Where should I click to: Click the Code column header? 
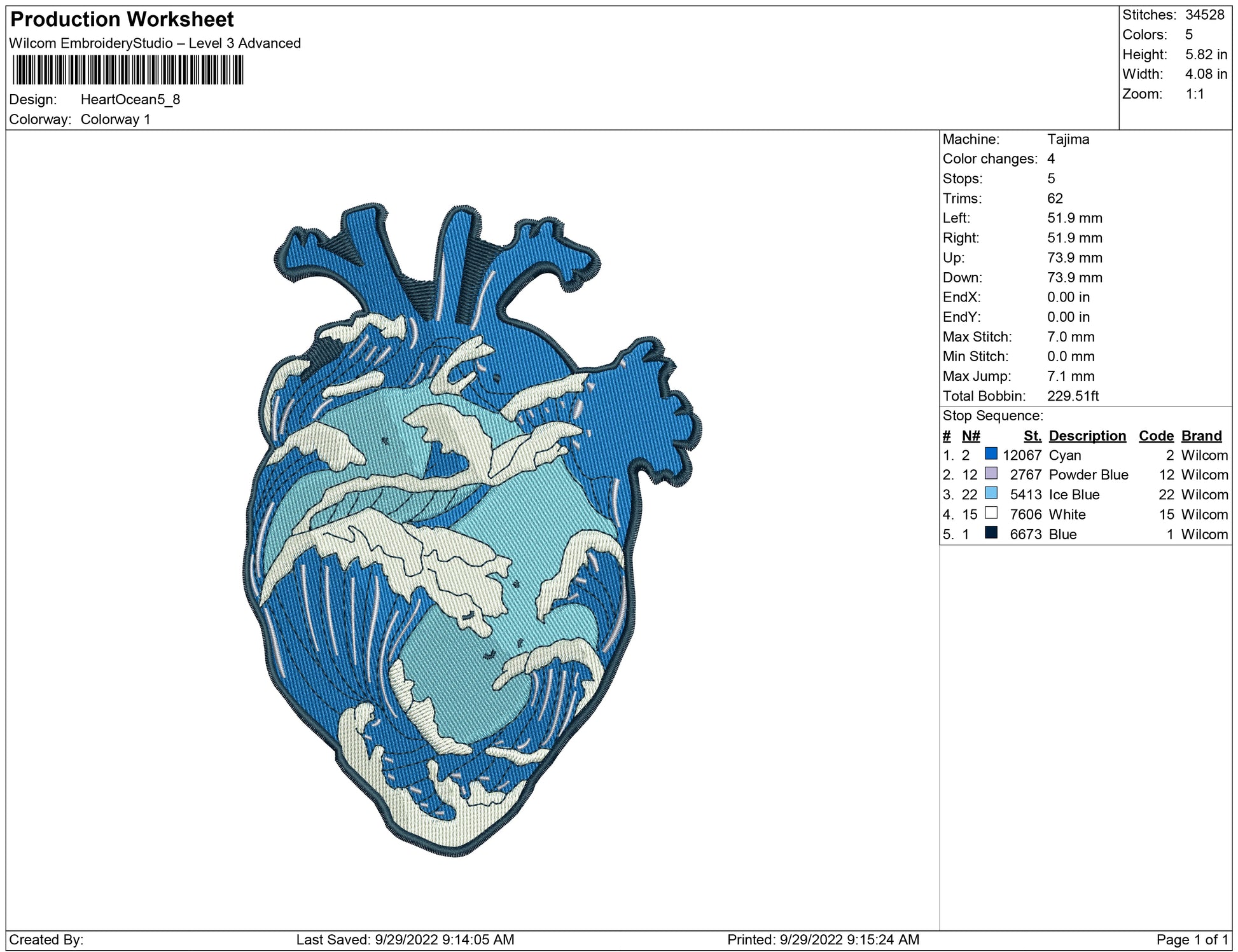pyautogui.click(x=1155, y=436)
